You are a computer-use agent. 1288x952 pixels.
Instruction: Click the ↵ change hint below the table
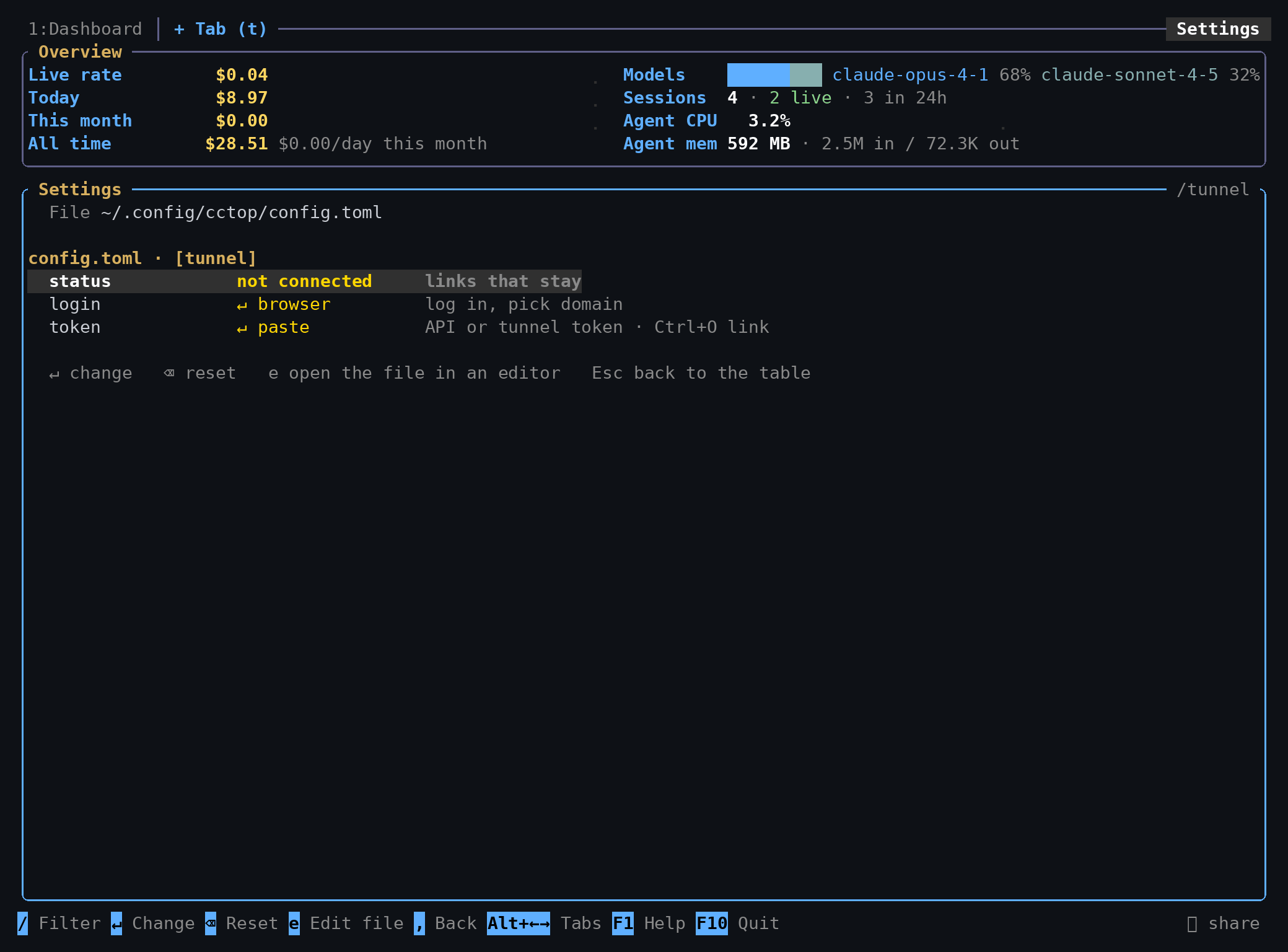tap(90, 373)
